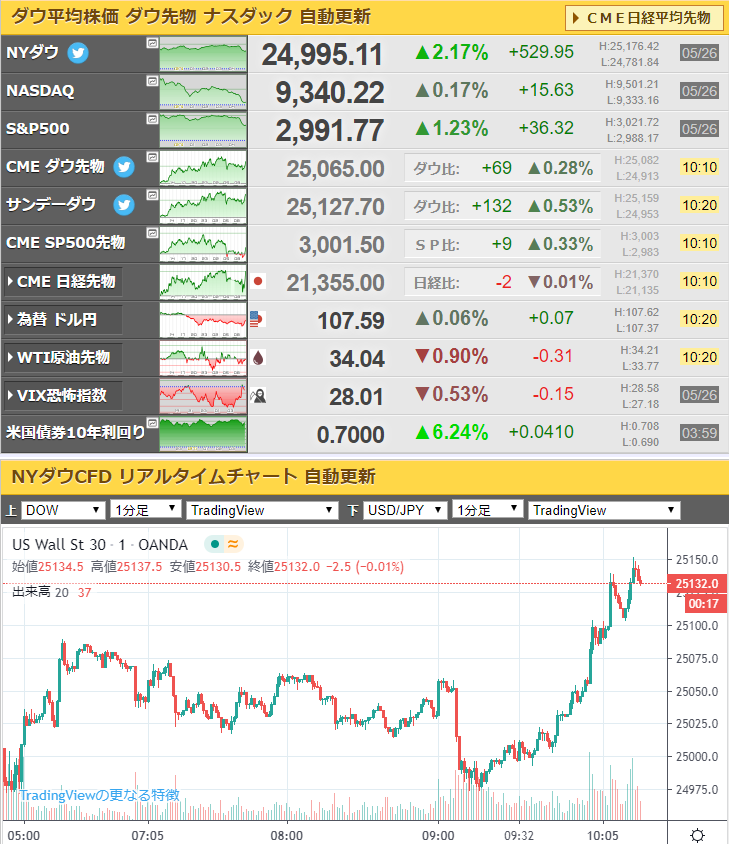
Task: Expand WTI原油先物 button
Action: (x=63, y=357)
